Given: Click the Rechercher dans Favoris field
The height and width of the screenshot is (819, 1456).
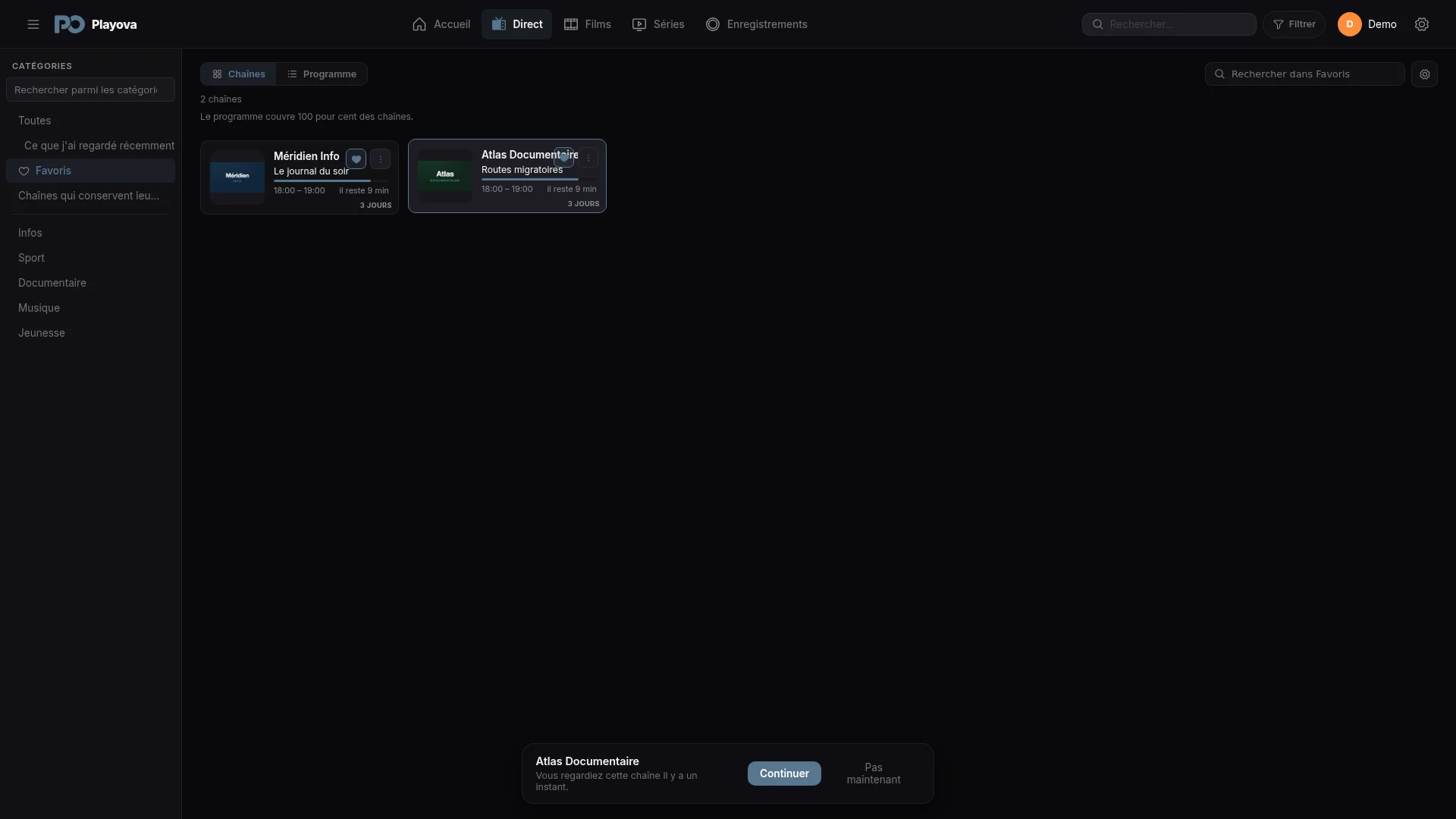Looking at the screenshot, I should (x=1304, y=74).
